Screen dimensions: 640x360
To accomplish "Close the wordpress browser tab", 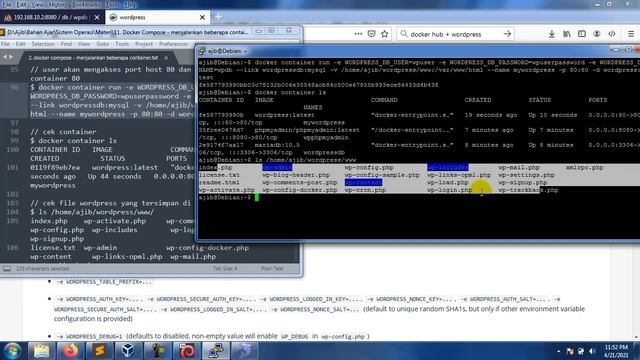I will coord(202,17).
